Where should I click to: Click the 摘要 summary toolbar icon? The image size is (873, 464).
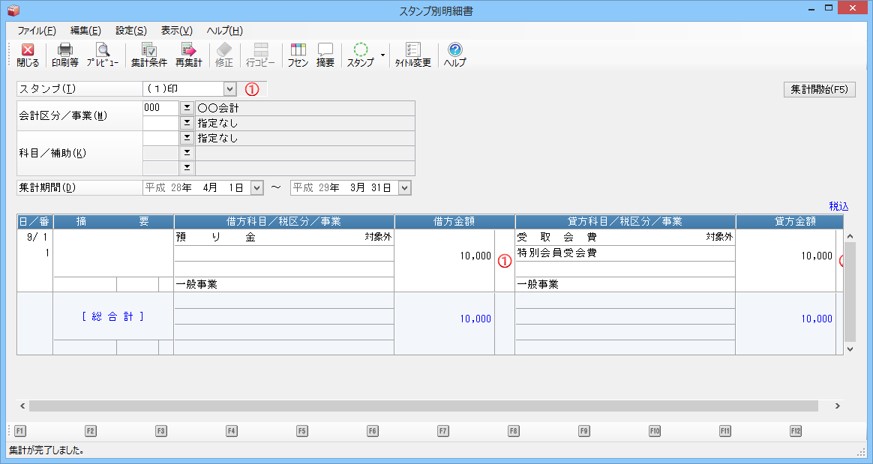(325, 54)
